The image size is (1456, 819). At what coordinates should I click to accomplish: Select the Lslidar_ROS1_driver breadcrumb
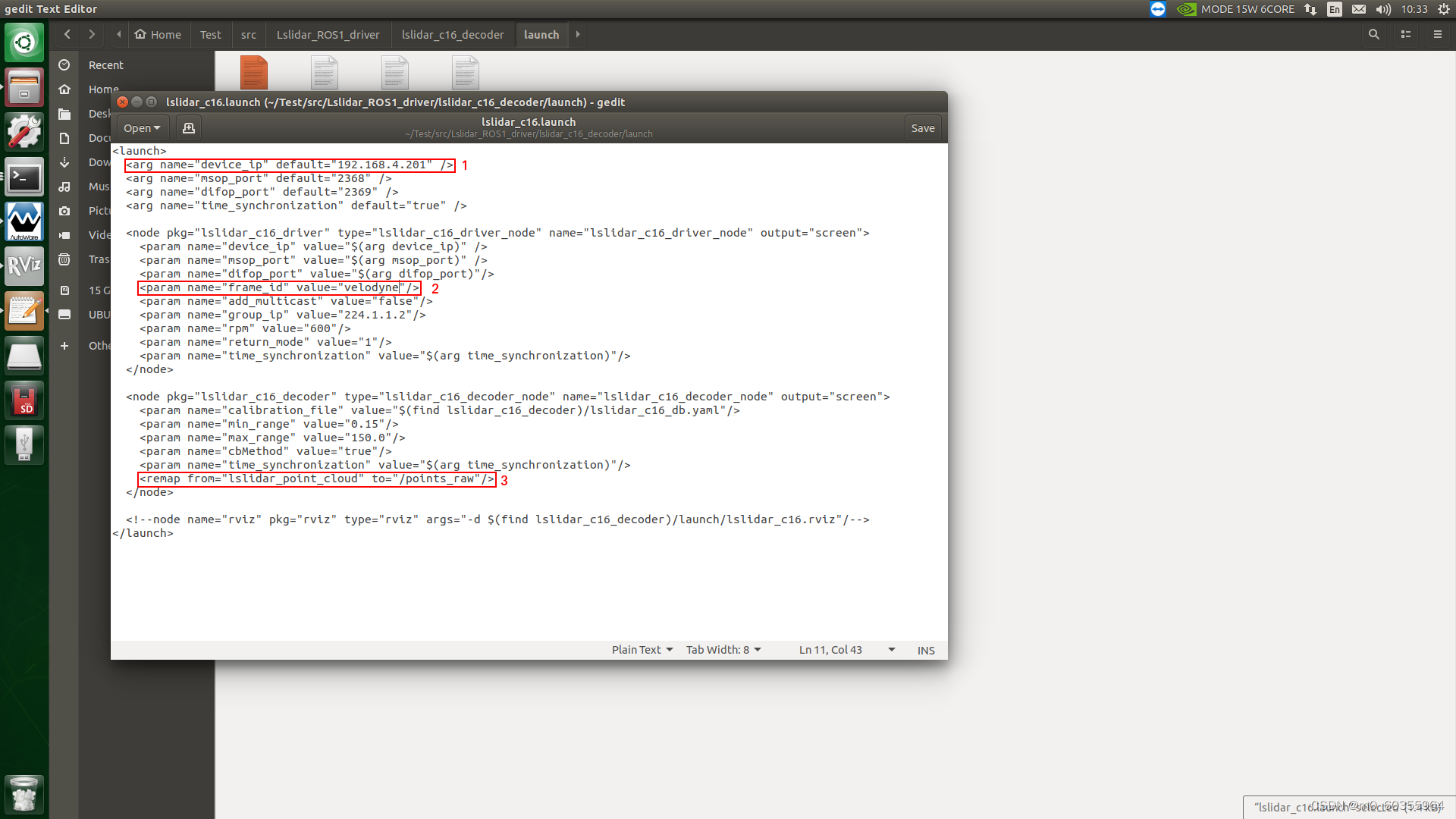click(328, 35)
